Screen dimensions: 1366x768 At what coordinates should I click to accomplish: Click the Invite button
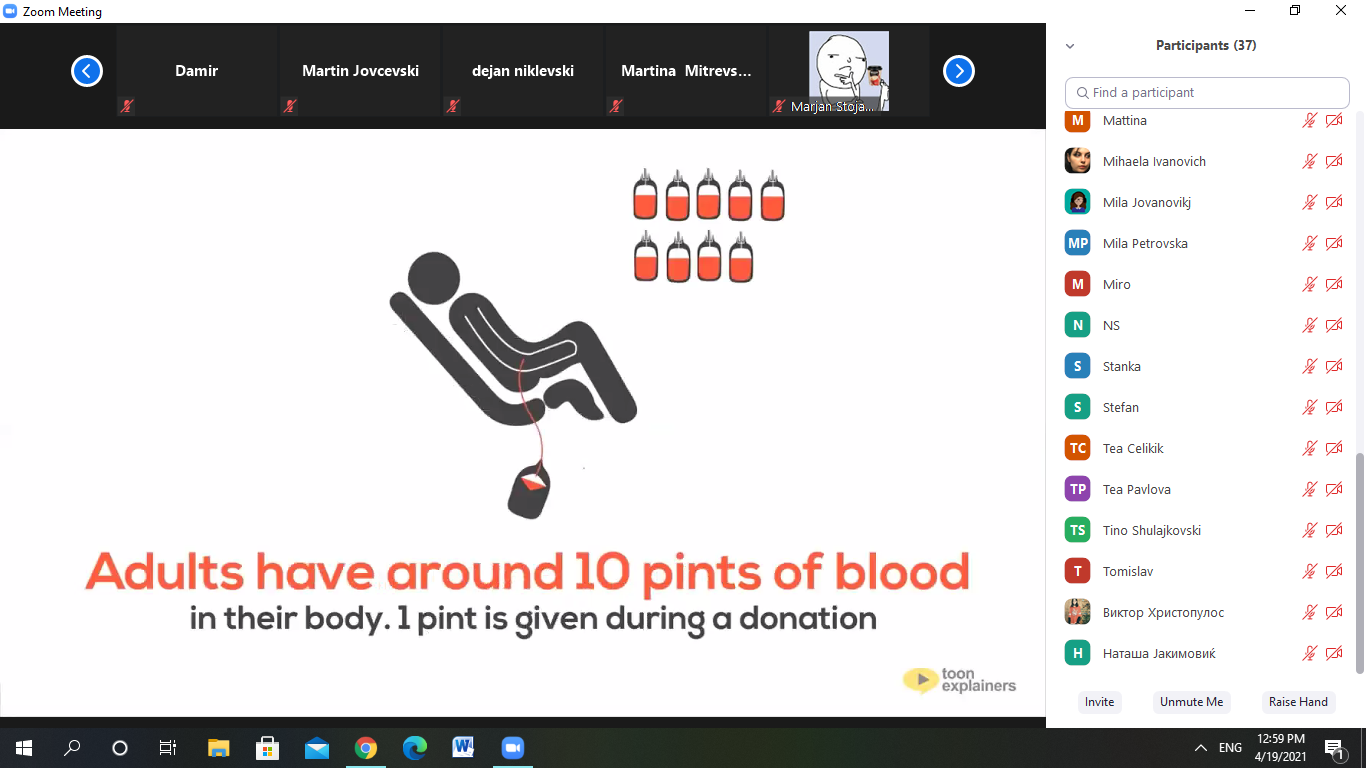point(1099,702)
